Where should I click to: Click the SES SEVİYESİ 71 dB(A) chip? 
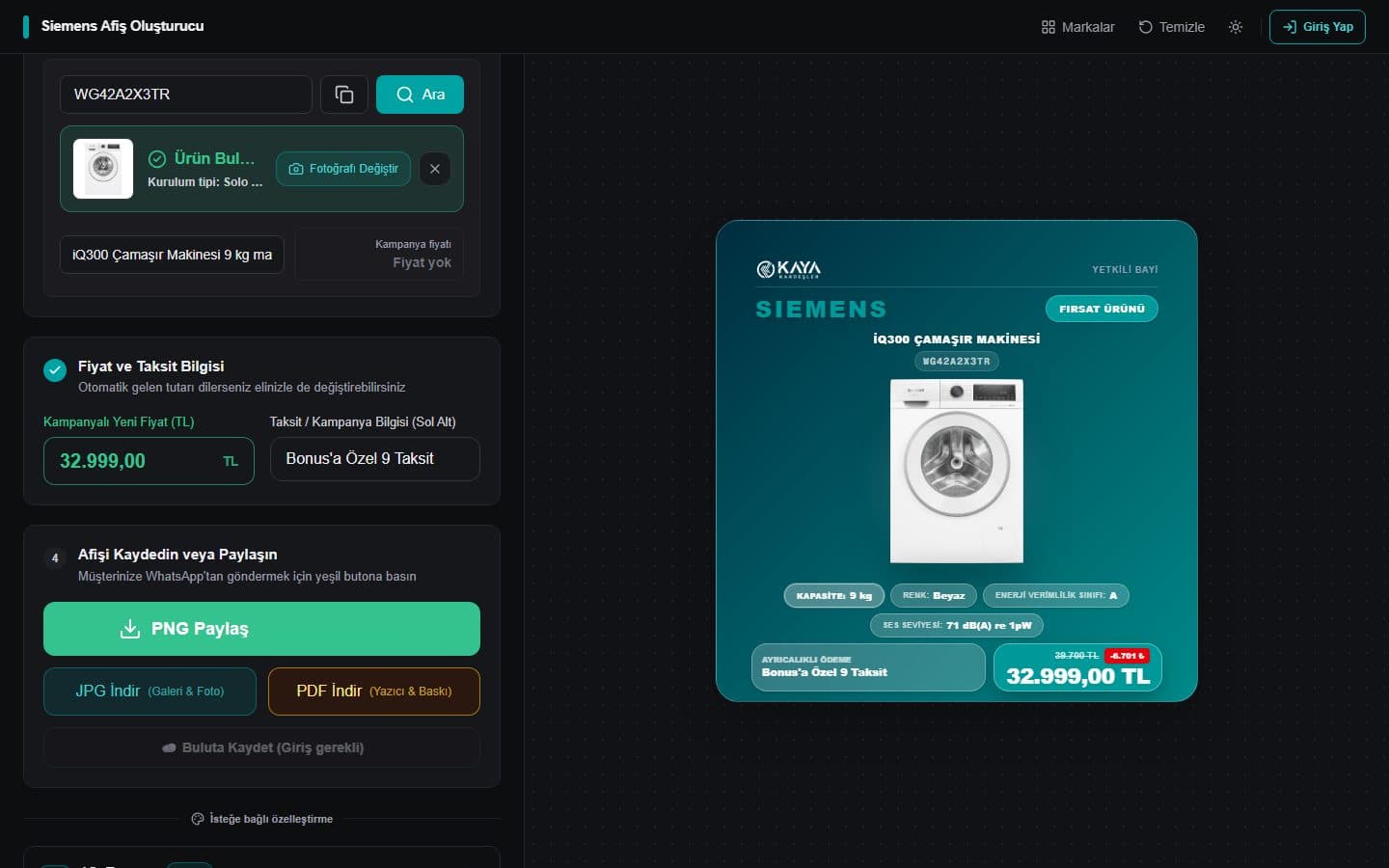(x=957, y=625)
